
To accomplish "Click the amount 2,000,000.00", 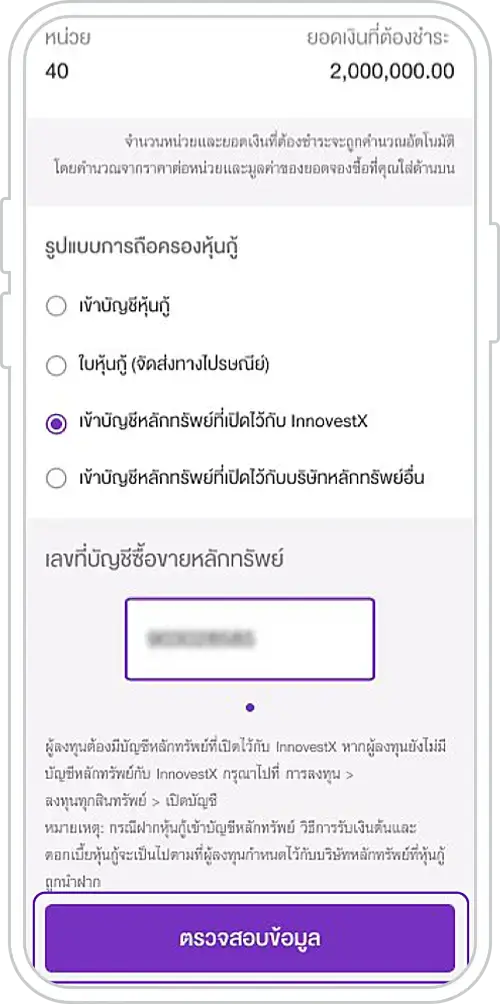I will (392, 71).
